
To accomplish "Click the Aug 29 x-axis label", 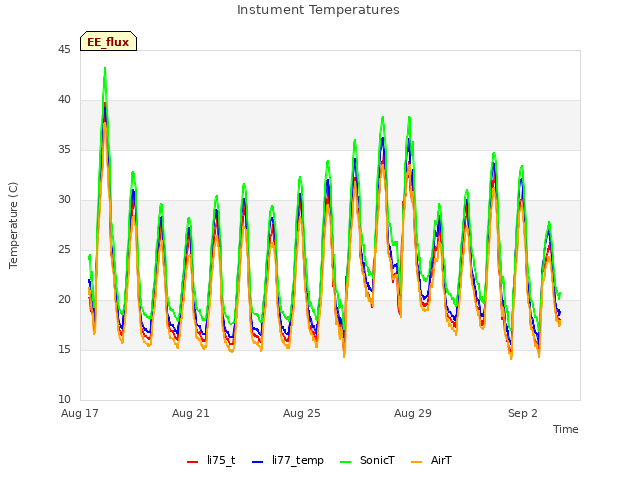I will [x=413, y=413].
